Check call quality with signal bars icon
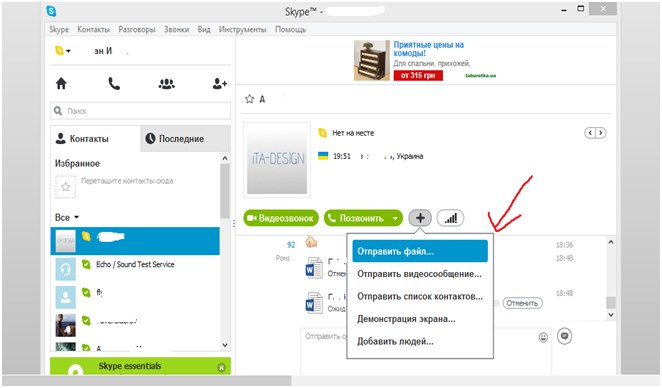The height and width of the screenshot is (388, 662). [450, 218]
